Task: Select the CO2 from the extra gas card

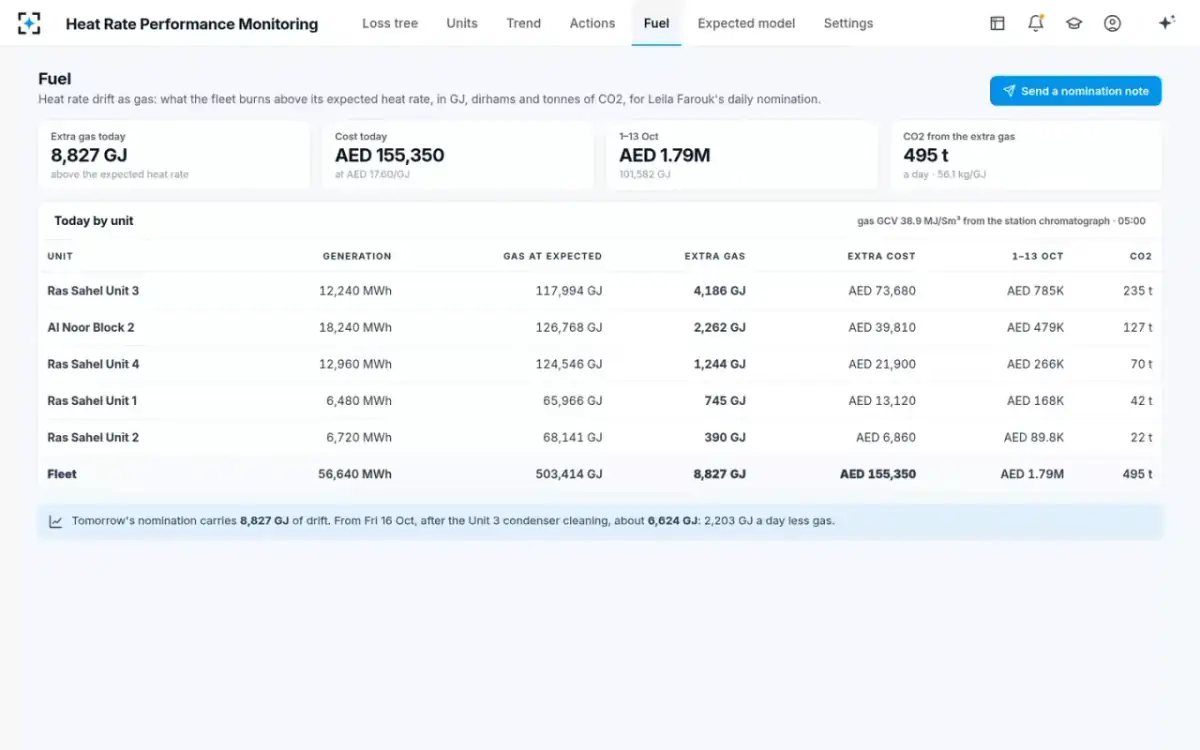Action: pos(1026,156)
